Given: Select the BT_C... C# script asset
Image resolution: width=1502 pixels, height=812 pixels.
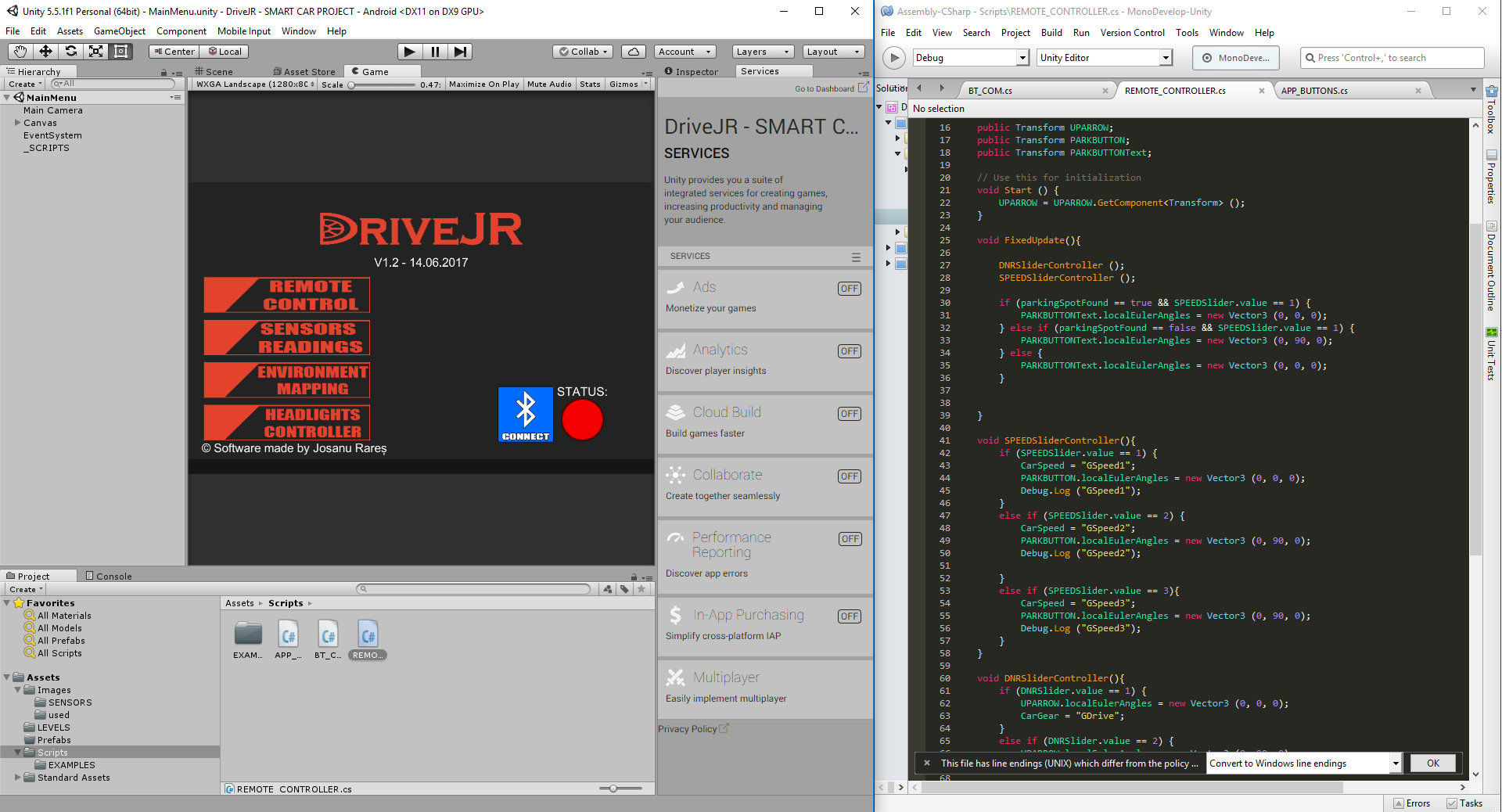Looking at the screenshot, I should pyautogui.click(x=328, y=640).
